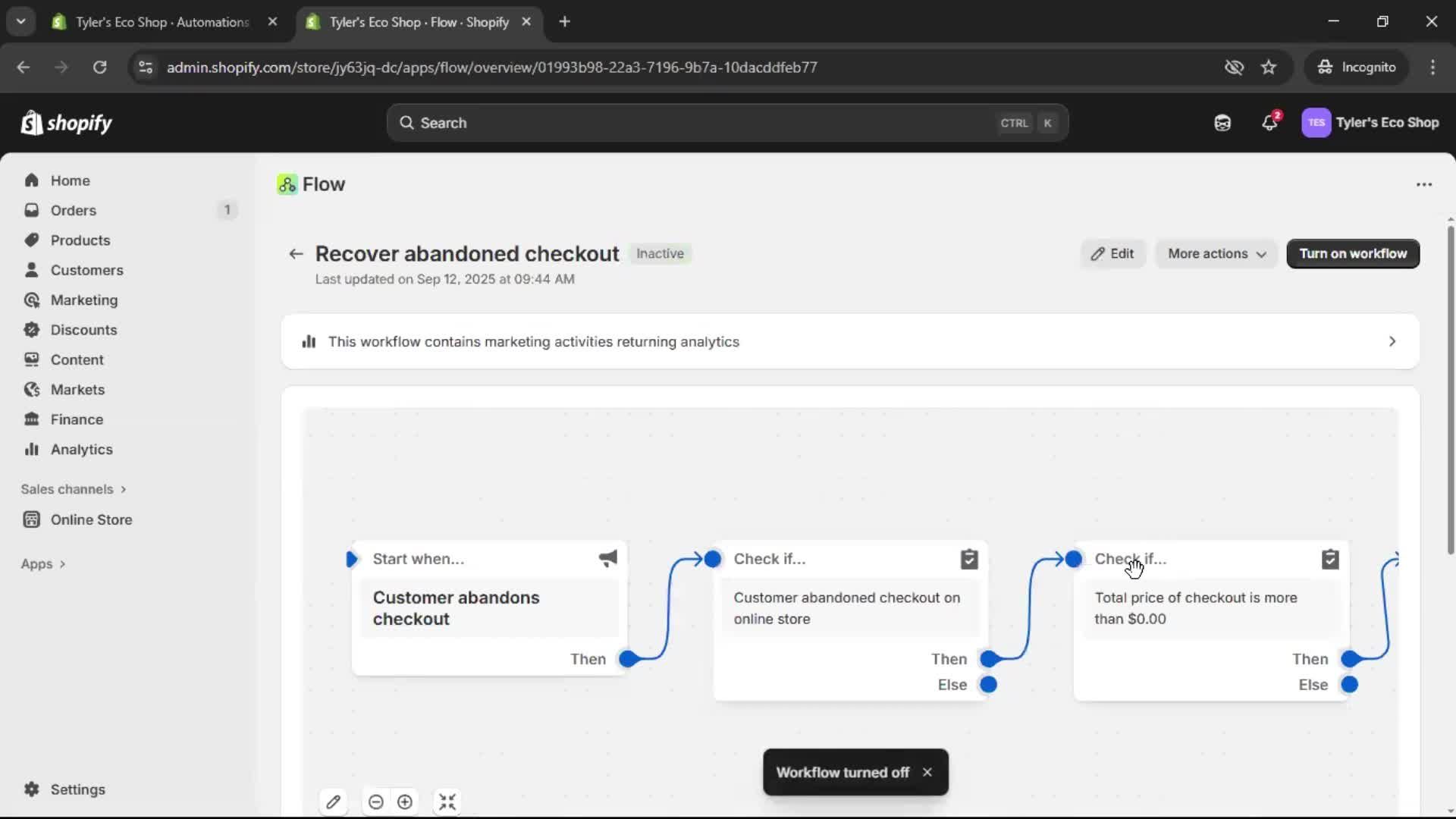Select the Analytics icon in the sidebar
Screen dimensions: 1456x819
click(x=31, y=449)
